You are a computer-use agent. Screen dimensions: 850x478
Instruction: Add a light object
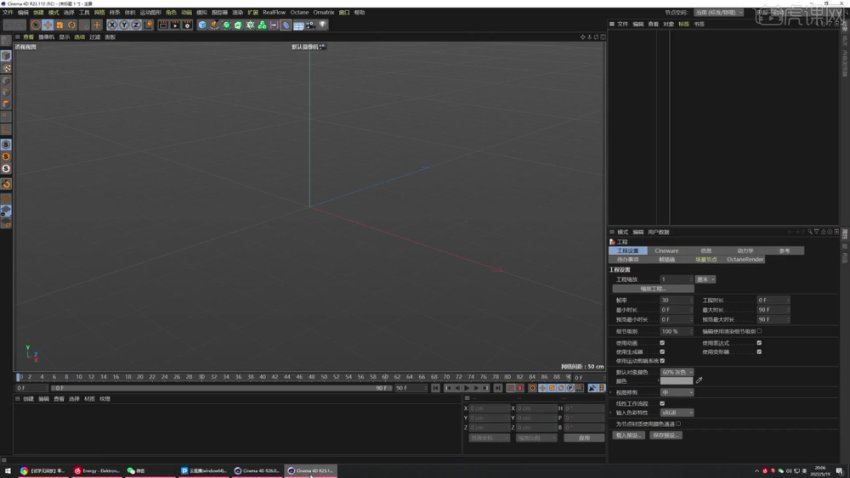(x=323, y=25)
